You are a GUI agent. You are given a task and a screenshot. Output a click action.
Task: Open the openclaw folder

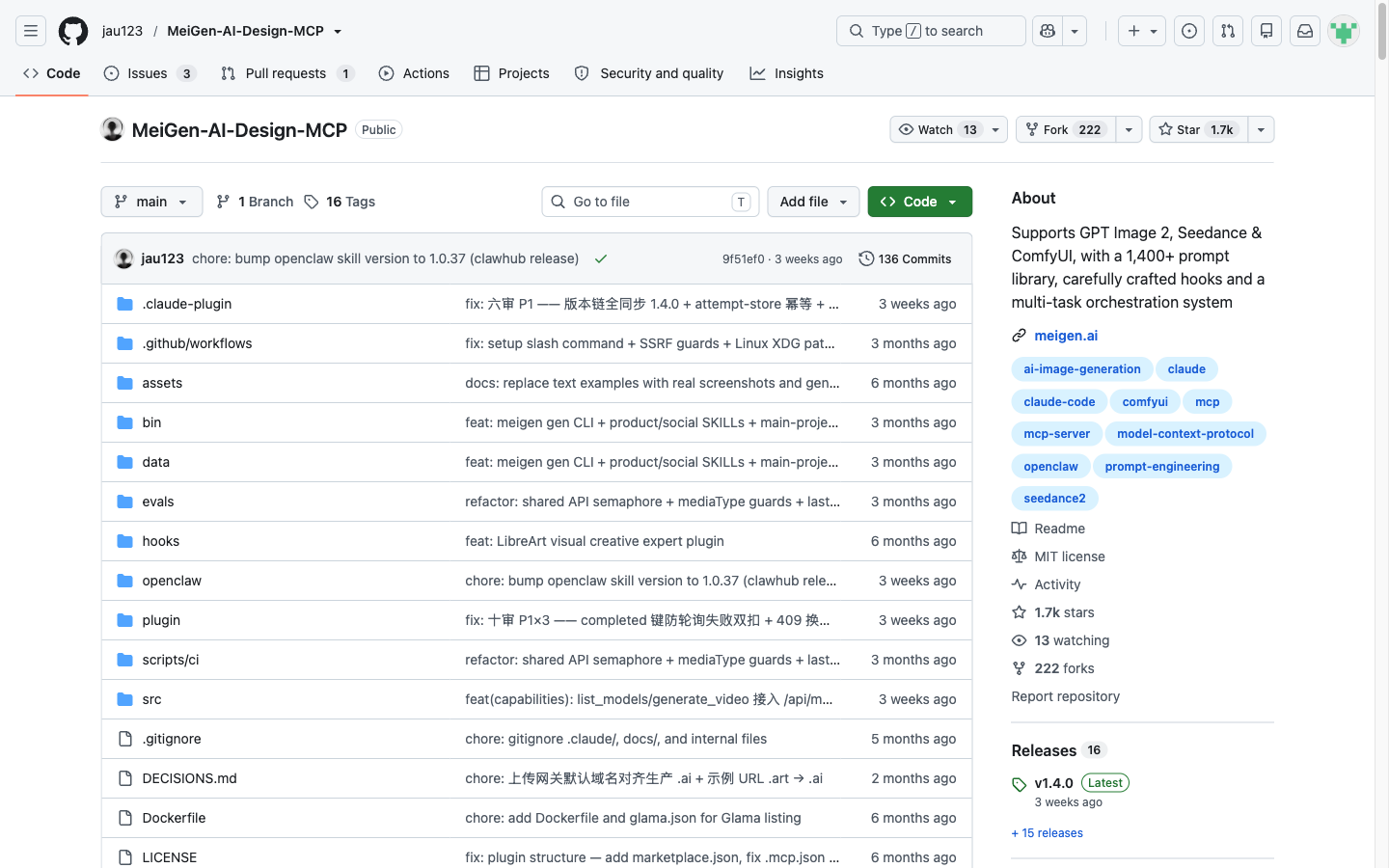(172, 581)
